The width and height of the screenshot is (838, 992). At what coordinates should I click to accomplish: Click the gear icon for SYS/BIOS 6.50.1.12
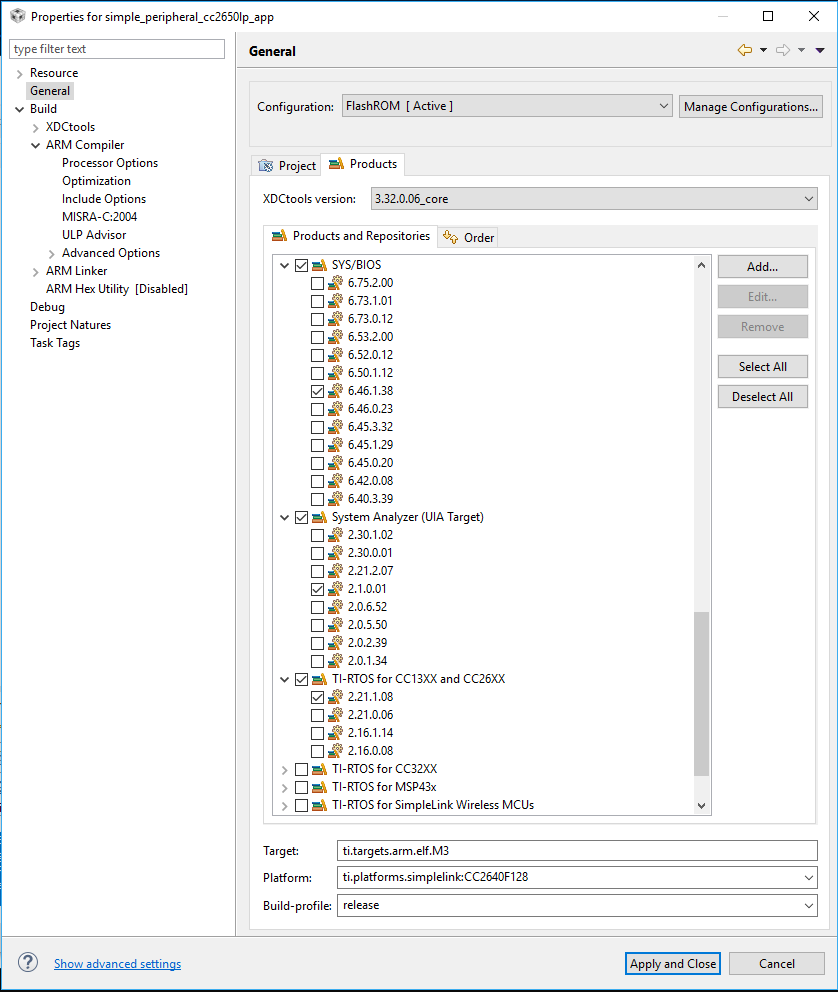(x=335, y=373)
